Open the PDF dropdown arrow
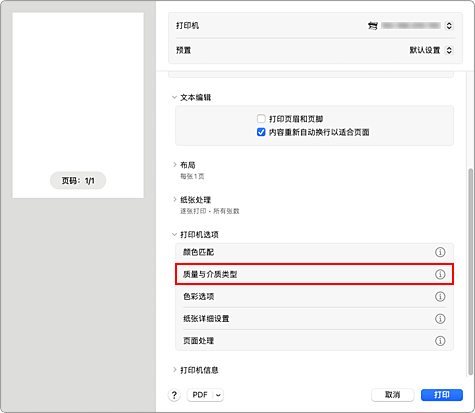Image resolution: width=475 pixels, height=413 pixels. (x=218, y=395)
